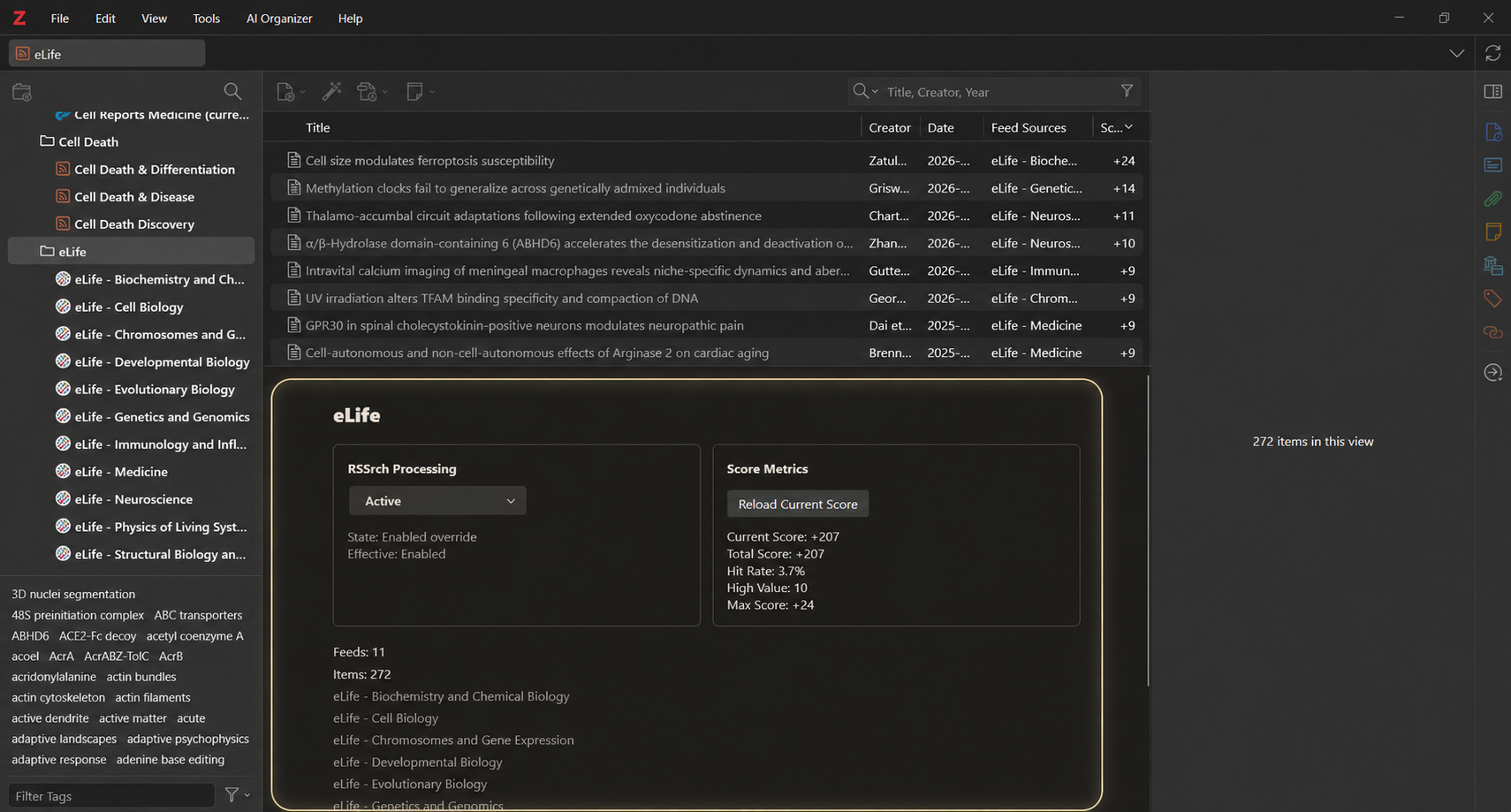
Task: Click document icon of ferroptosis article row
Action: [293, 160]
